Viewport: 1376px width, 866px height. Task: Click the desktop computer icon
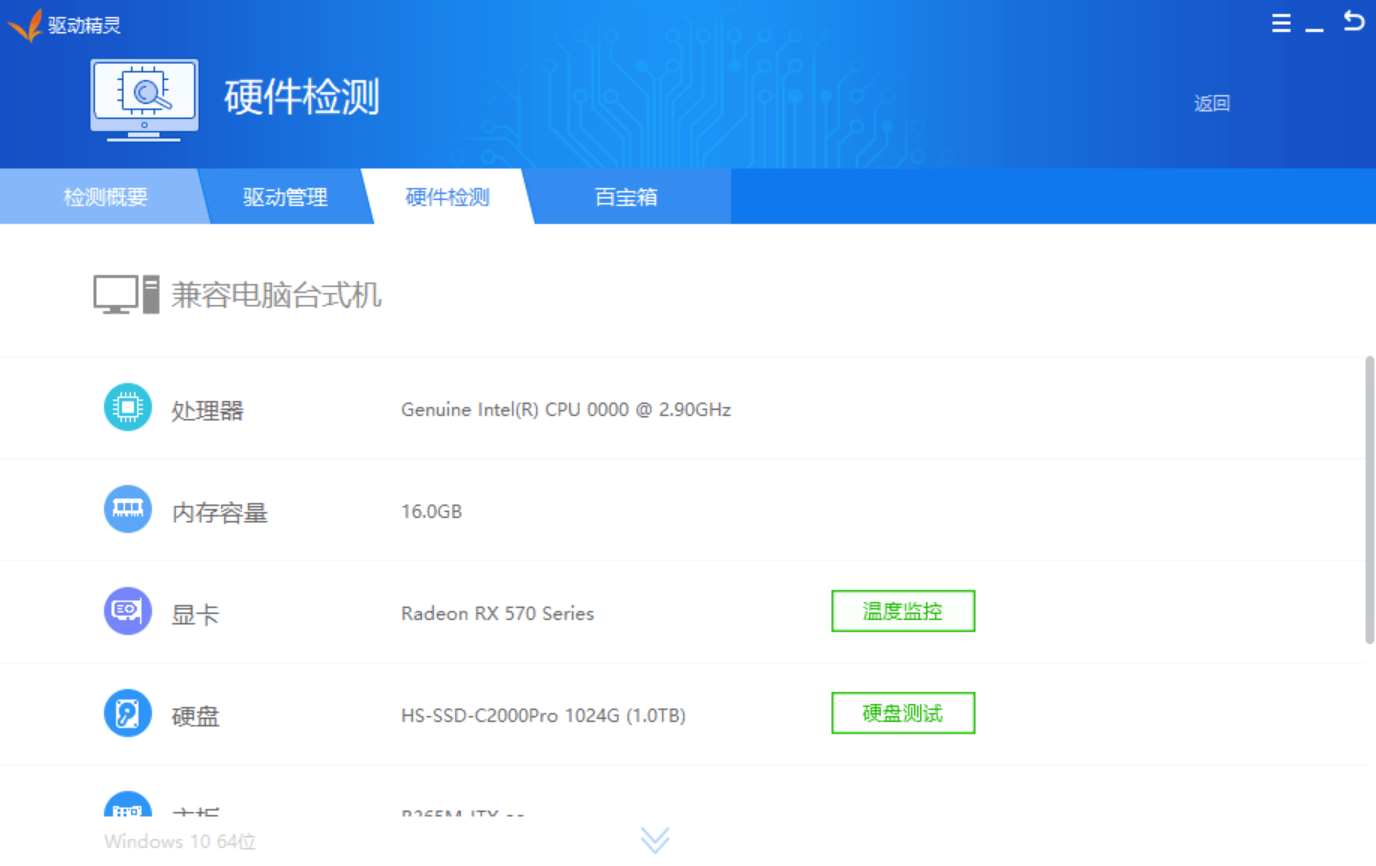pyautogui.click(x=126, y=295)
